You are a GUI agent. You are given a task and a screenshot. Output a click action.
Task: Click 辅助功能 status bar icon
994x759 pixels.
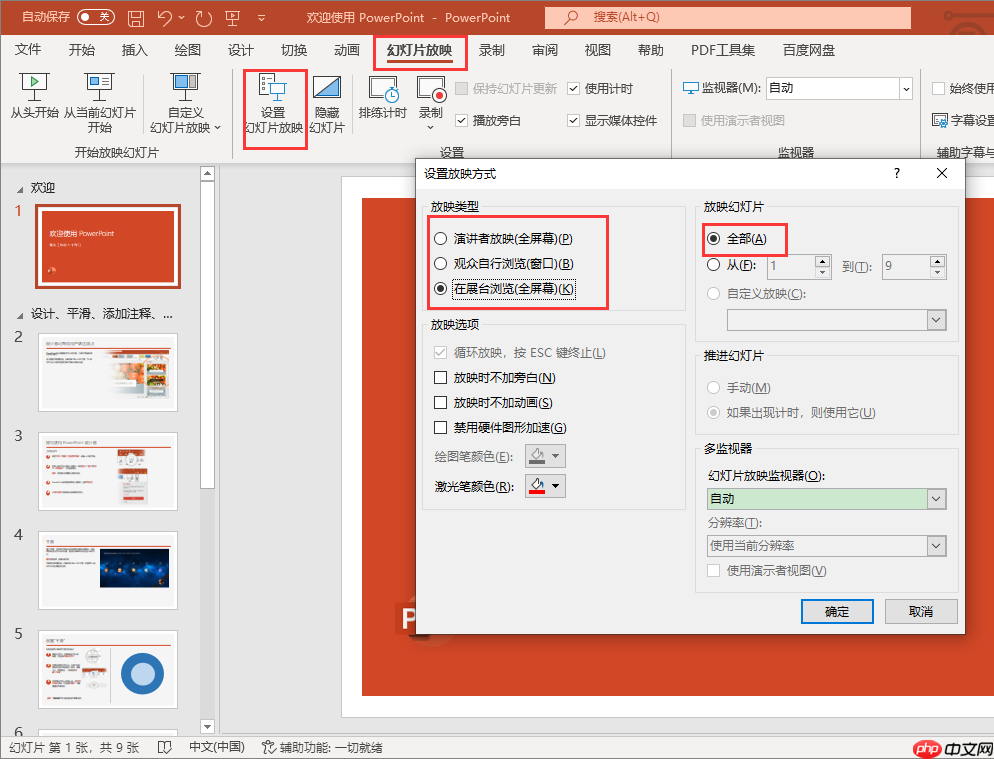[269, 748]
